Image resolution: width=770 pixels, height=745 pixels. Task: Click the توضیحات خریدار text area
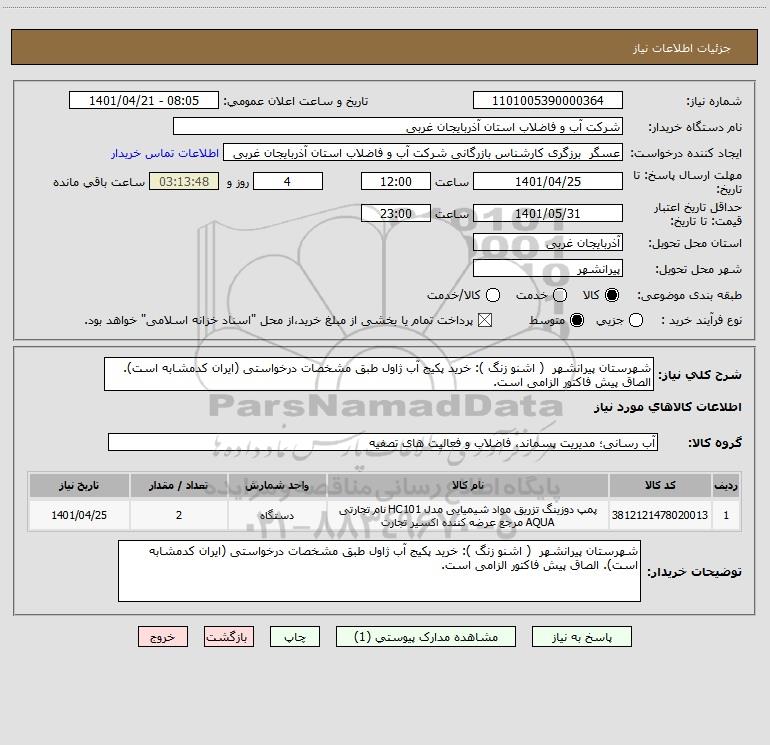(379, 571)
